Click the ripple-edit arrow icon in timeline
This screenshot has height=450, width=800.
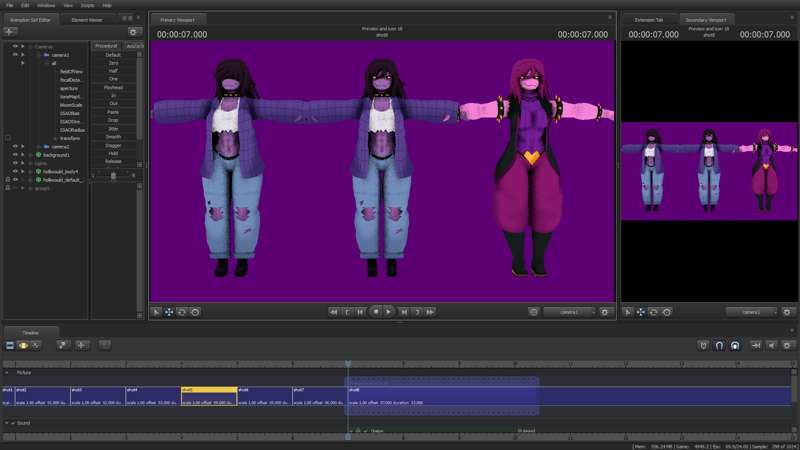(756, 345)
